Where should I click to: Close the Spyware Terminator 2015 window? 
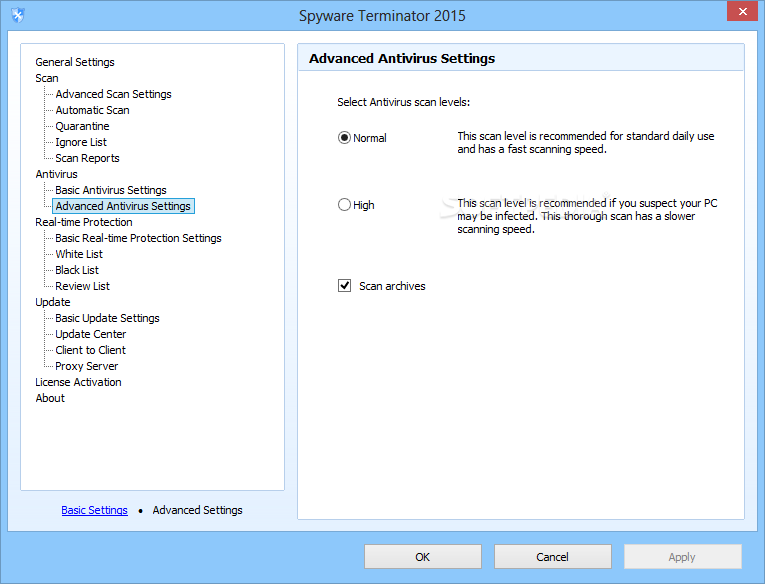click(x=742, y=12)
